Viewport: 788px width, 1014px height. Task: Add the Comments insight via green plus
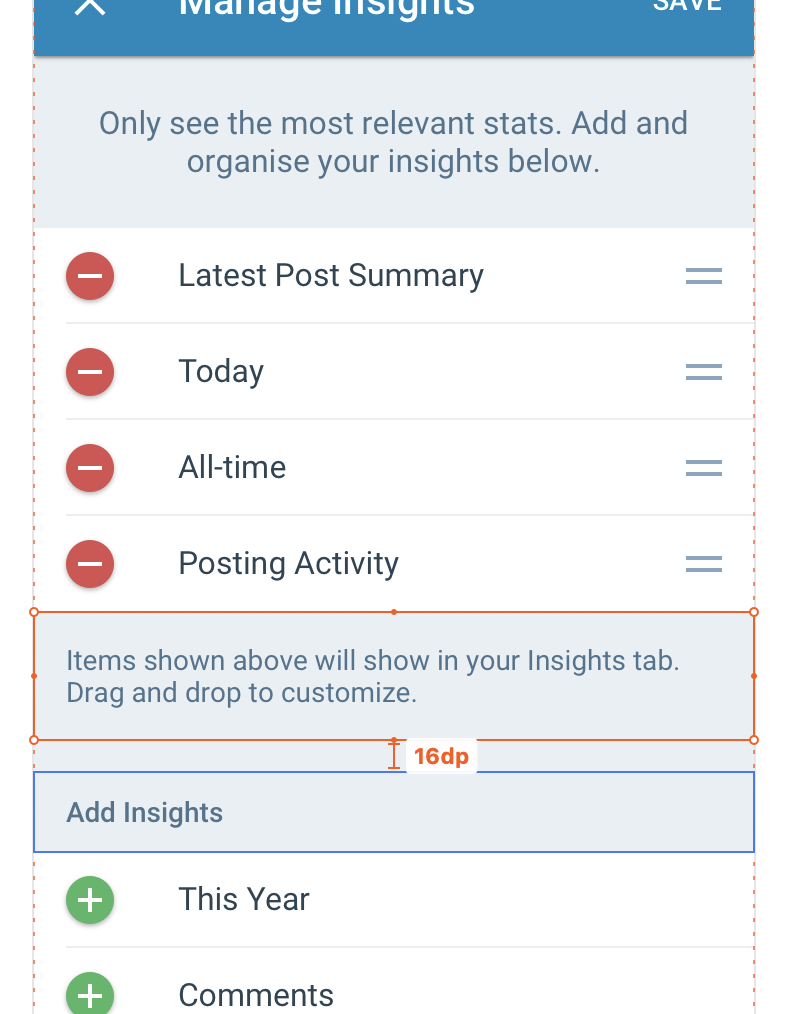pyautogui.click(x=90, y=995)
